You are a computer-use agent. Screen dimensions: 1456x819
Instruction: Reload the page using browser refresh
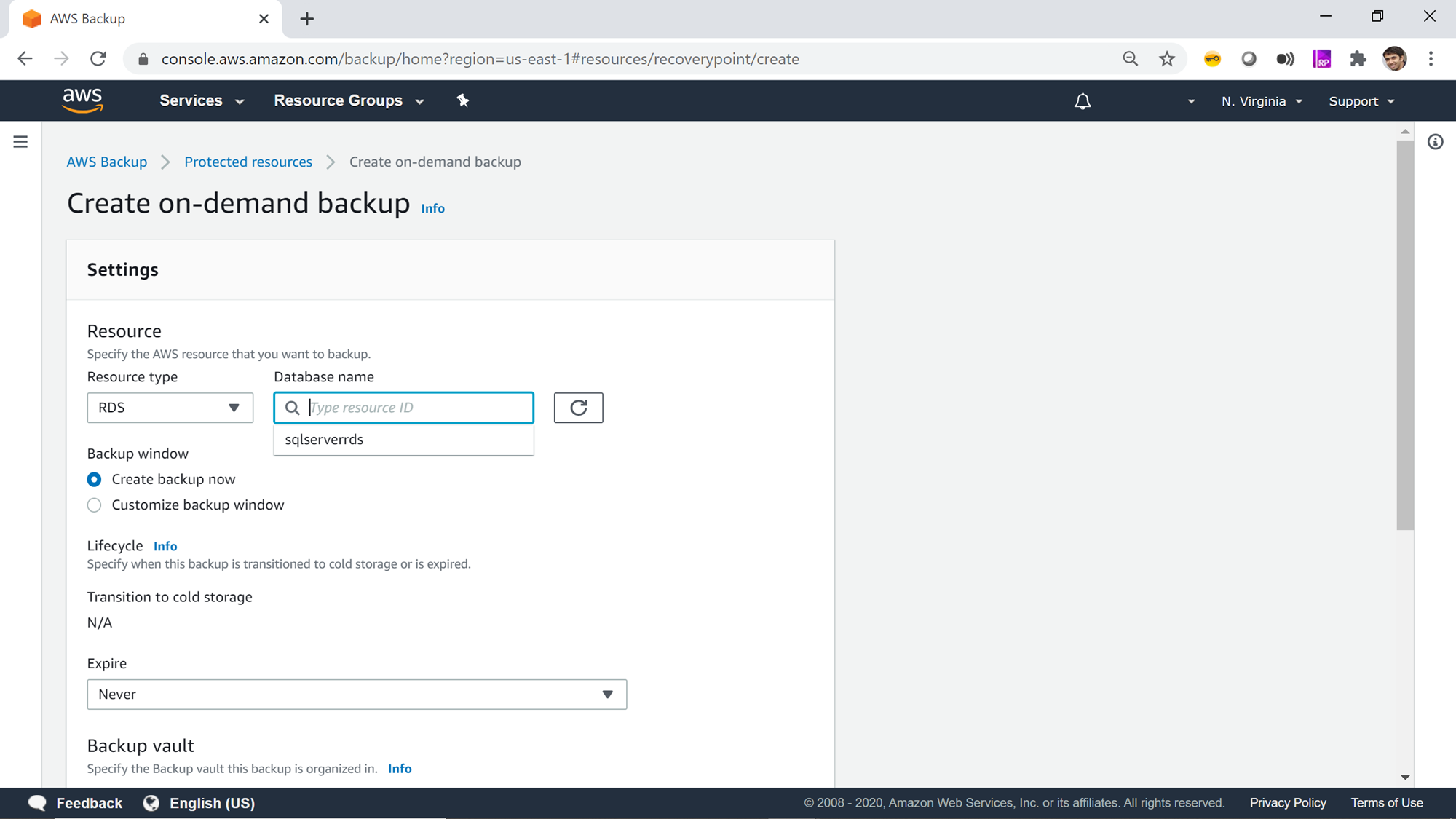tap(98, 59)
